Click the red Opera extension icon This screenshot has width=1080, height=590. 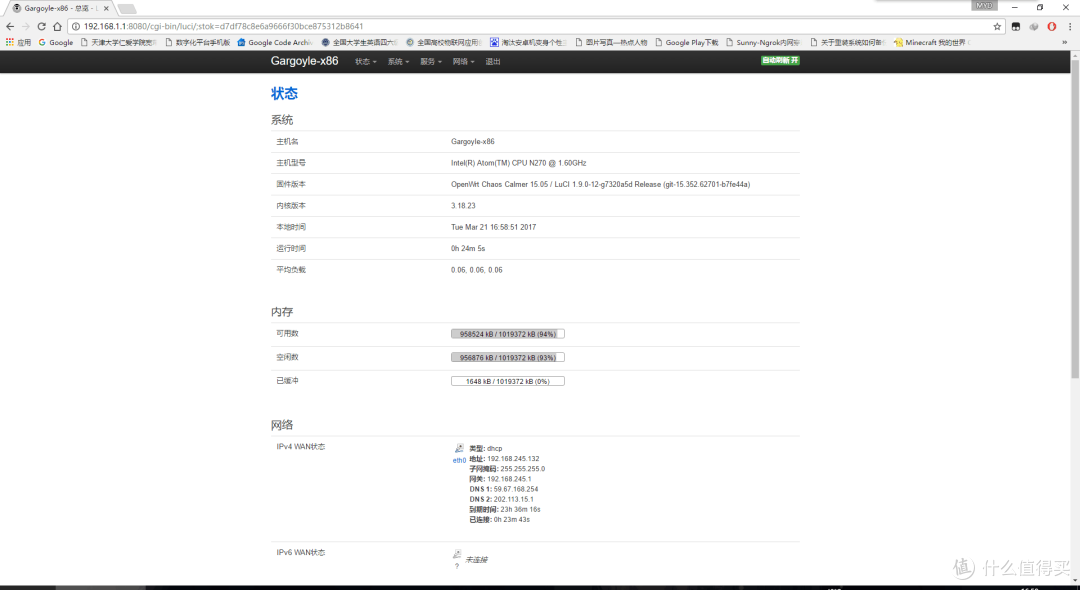(x=1051, y=26)
